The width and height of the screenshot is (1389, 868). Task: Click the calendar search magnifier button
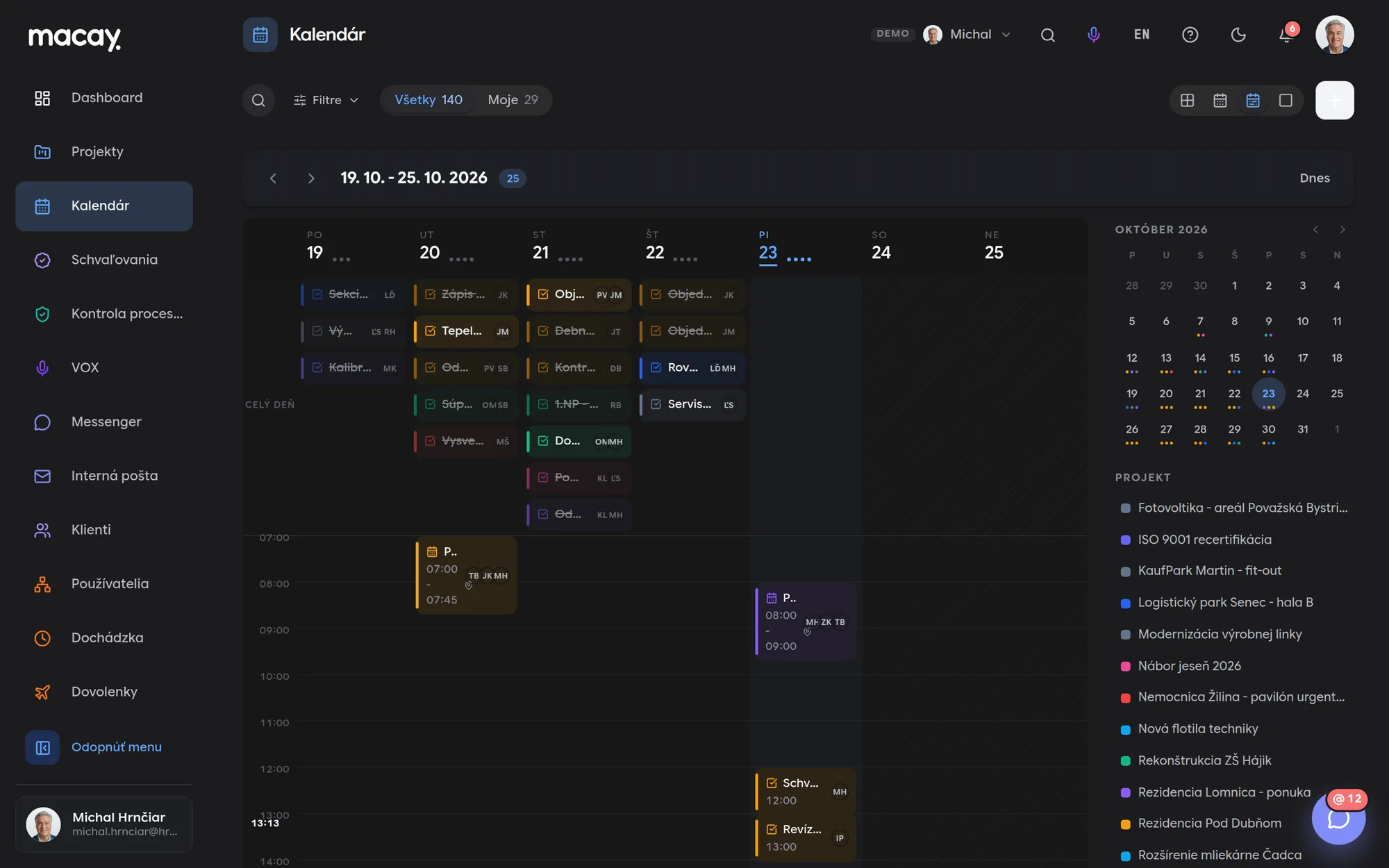tap(258, 100)
